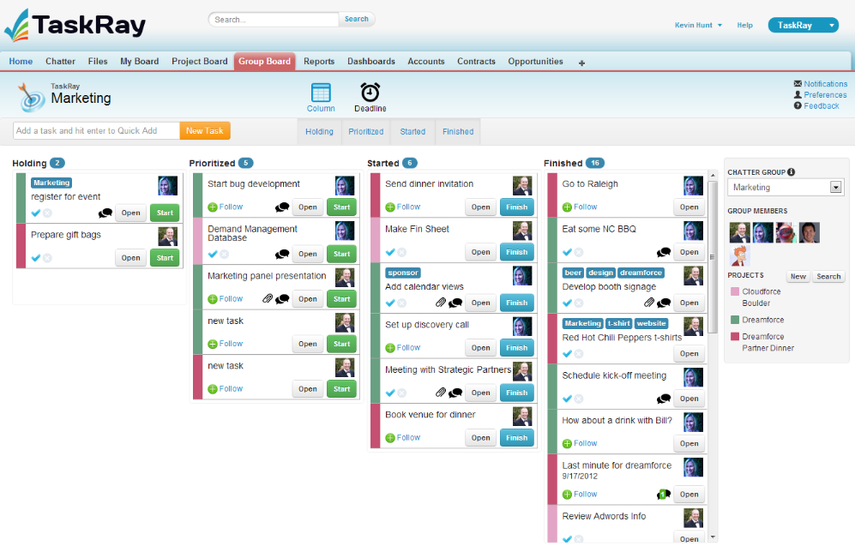This screenshot has width=855, height=552.
Task: Click the cartoon avatar group member thumbnail
Action: tap(739, 255)
